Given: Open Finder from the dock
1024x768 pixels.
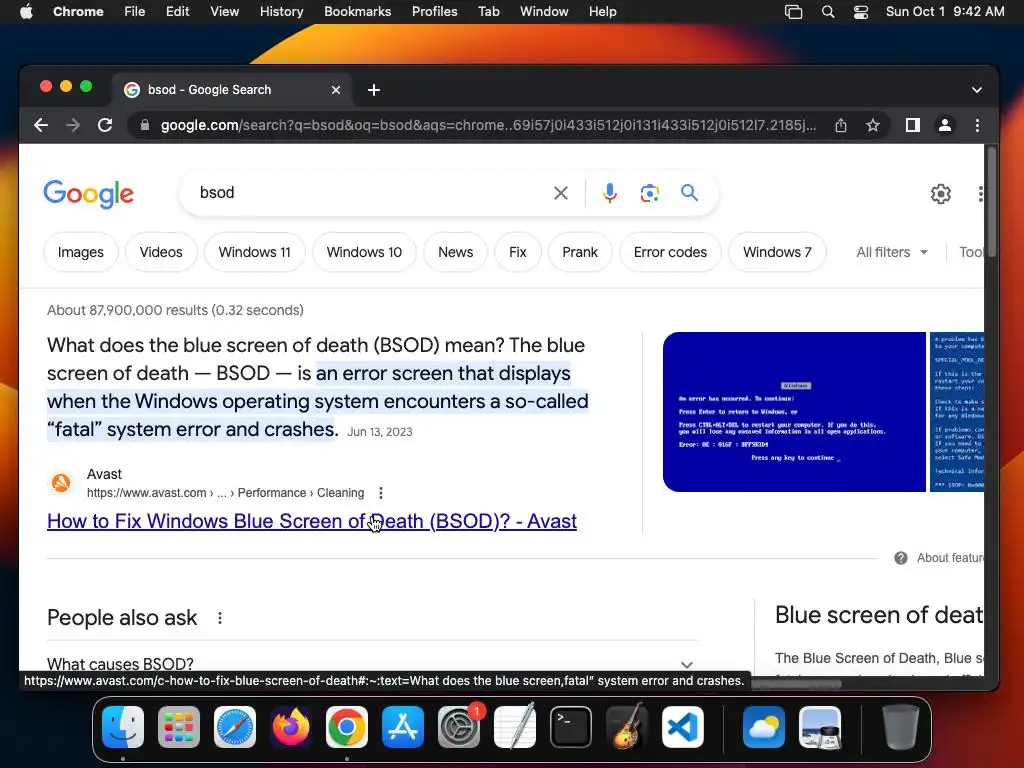Looking at the screenshot, I should point(123,727).
